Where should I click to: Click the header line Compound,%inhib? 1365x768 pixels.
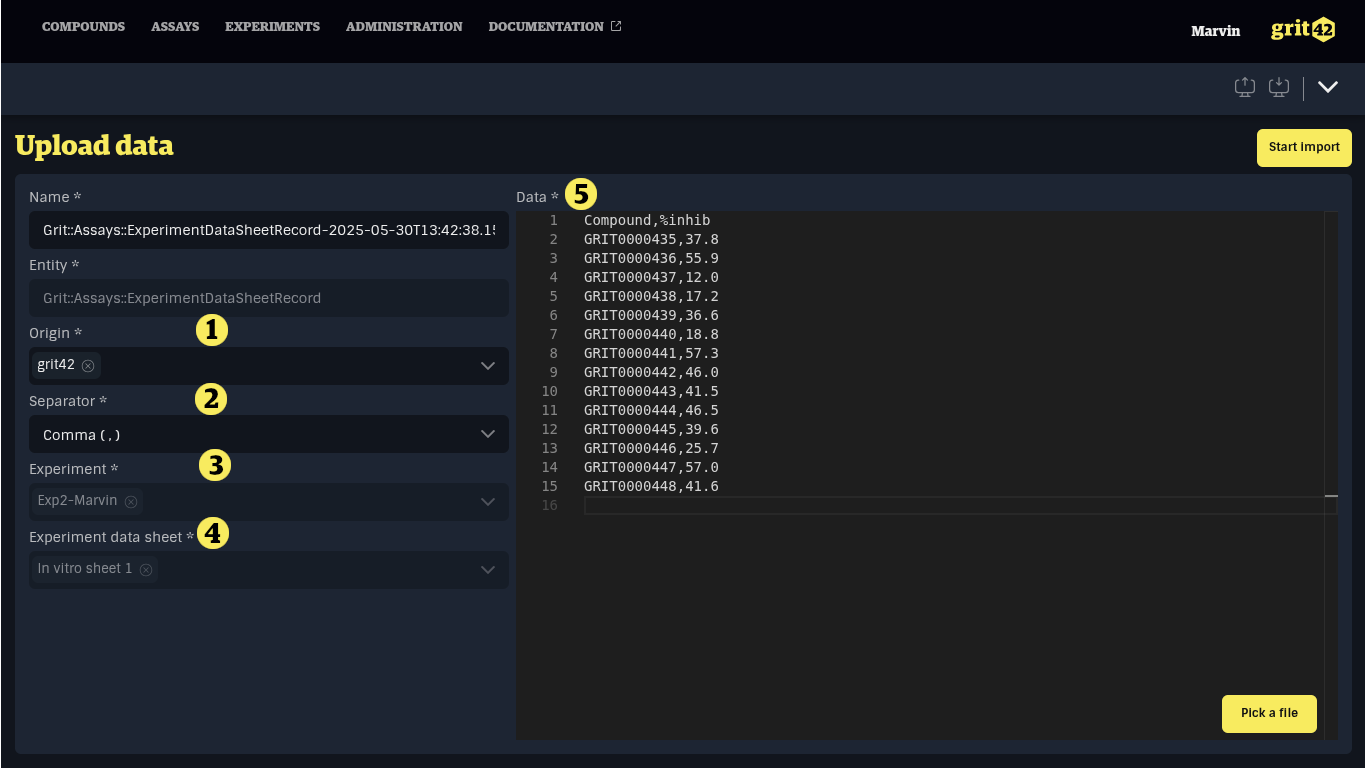[647, 220]
